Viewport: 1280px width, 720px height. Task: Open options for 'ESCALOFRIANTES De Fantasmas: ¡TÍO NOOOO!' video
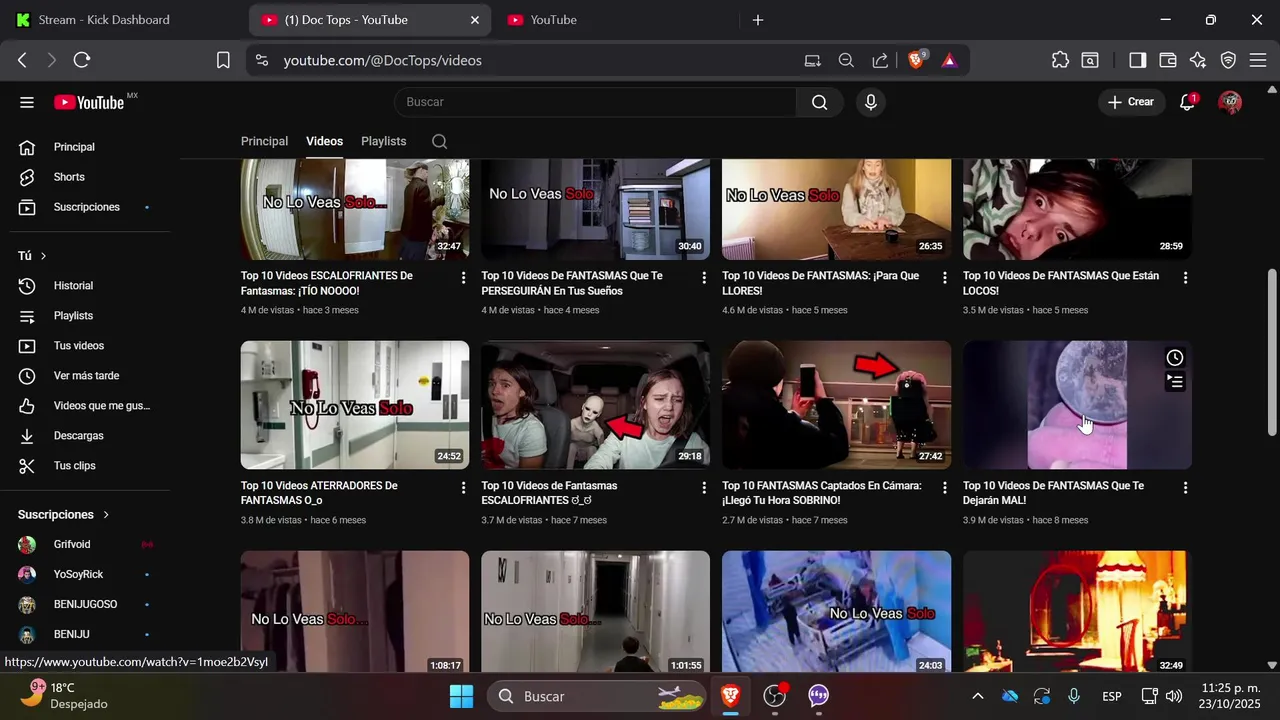pos(463,278)
